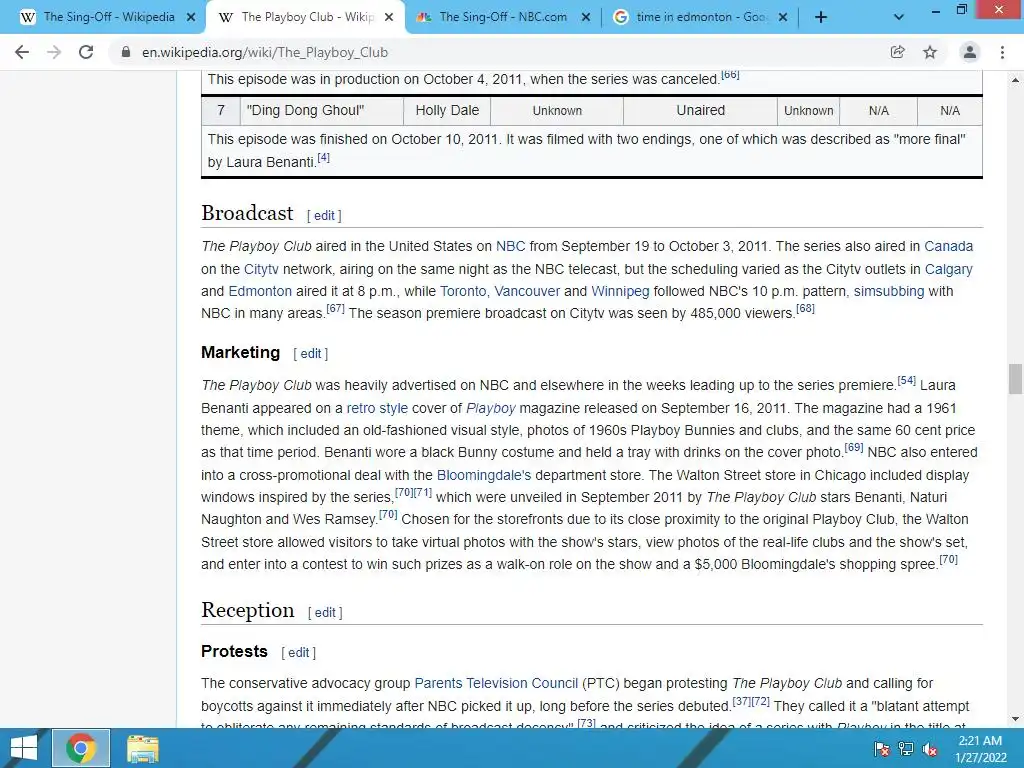Image resolution: width=1024 pixels, height=768 pixels.
Task: Open File Explorer from taskbar
Action: tap(143, 748)
